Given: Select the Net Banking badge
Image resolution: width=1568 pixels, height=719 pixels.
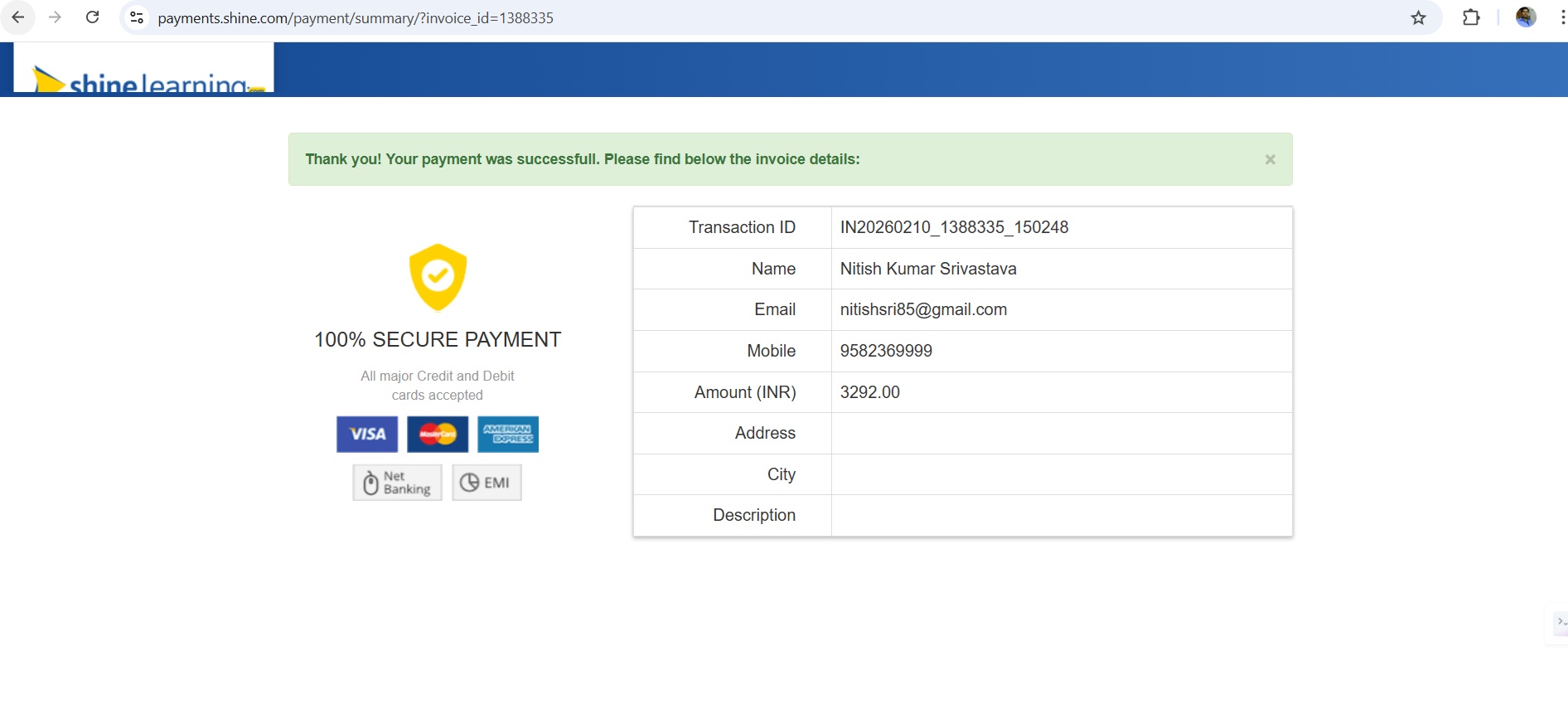Looking at the screenshot, I should click(397, 483).
